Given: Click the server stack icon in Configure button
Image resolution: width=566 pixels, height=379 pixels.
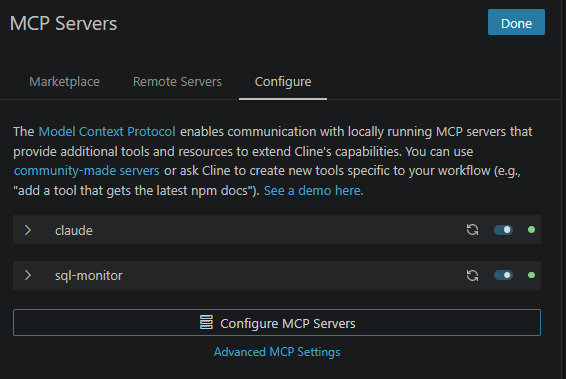Looking at the screenshot, I should (206, 322).
